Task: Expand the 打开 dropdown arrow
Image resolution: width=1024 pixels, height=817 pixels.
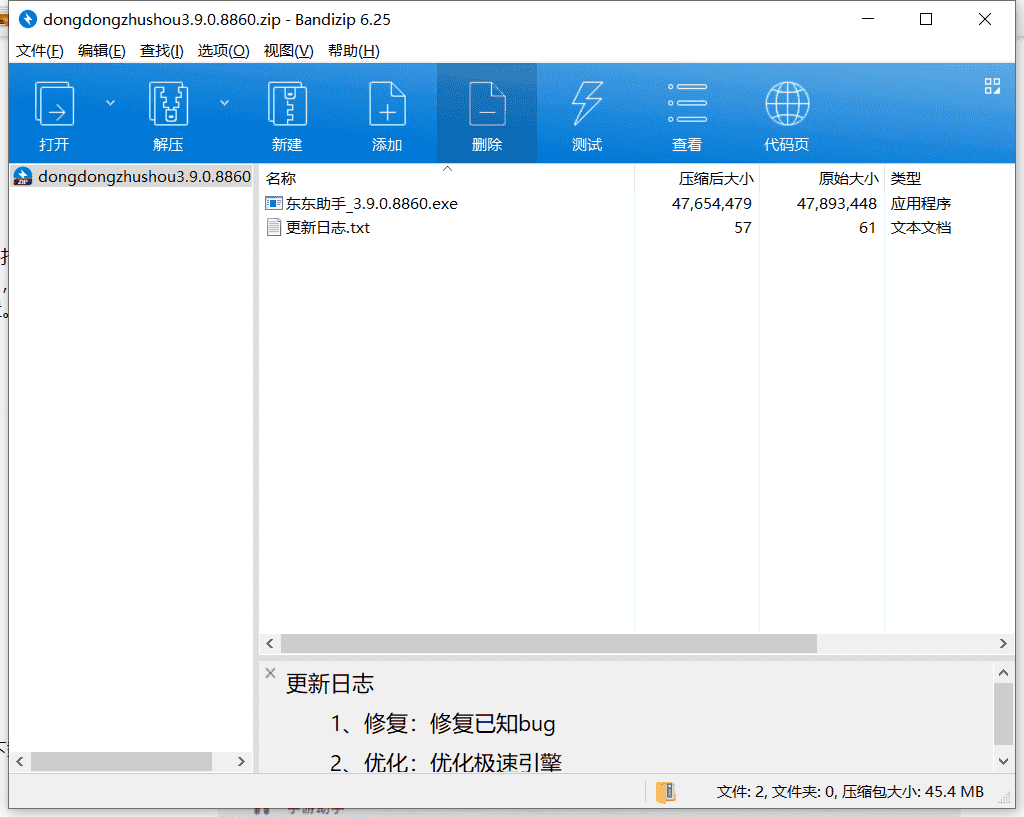Action: pos(110,103)
